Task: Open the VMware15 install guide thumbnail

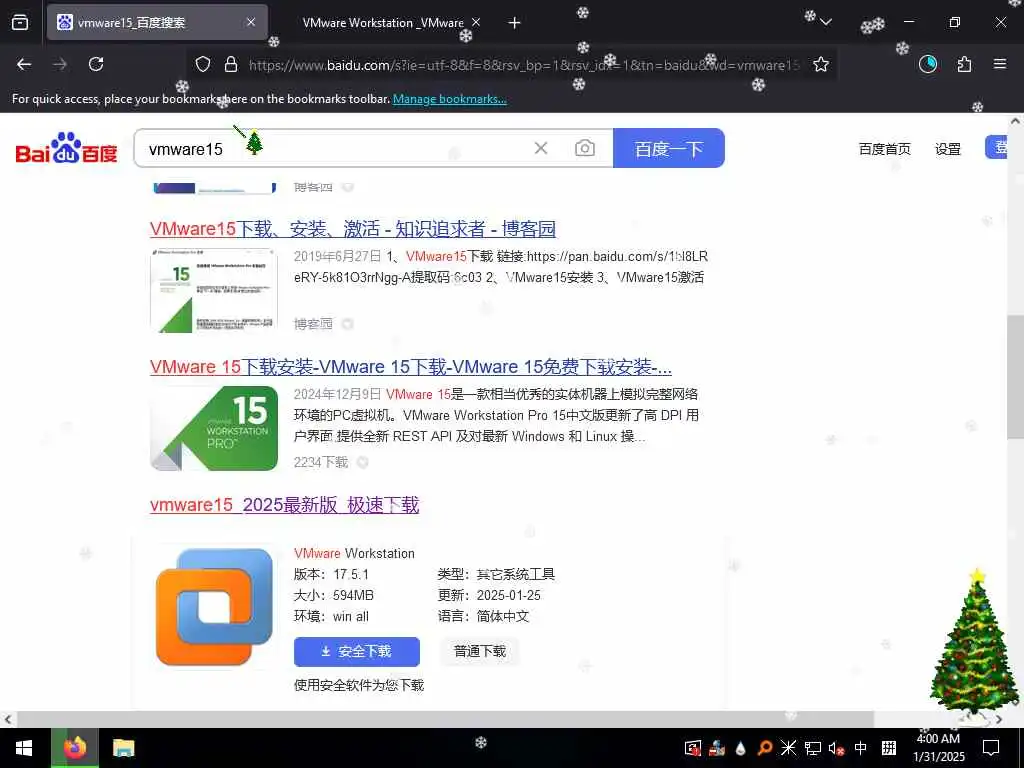Action: (x=214, y=290)
